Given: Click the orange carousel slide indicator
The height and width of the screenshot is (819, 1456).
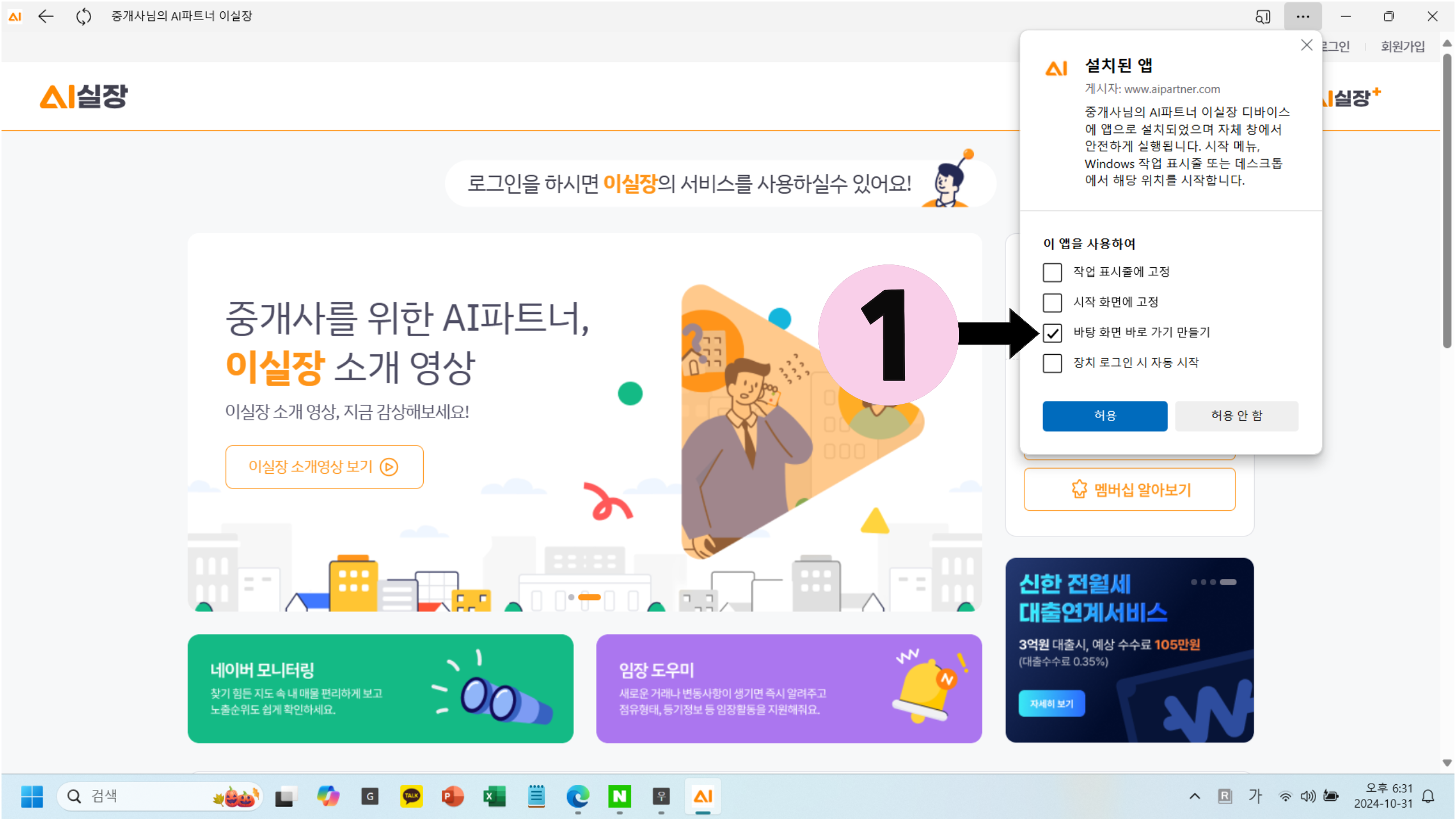Looking at the screenshot, I should 589,597.
